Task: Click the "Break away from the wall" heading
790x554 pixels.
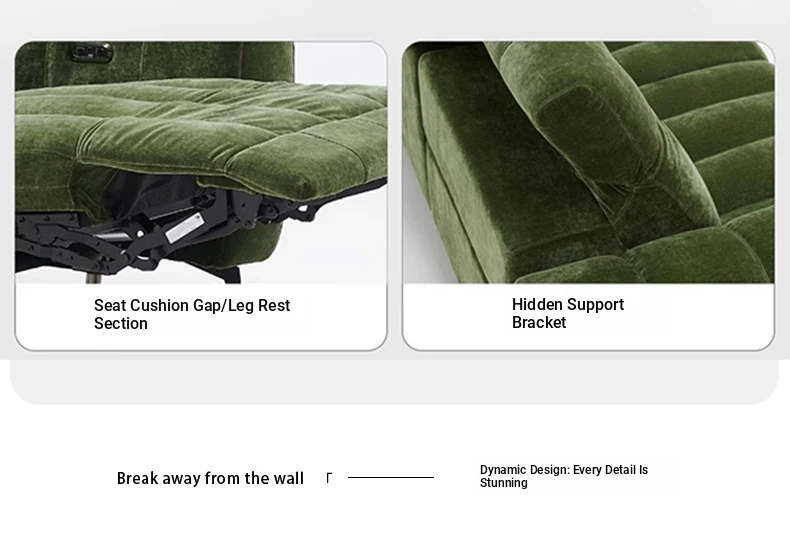Action: [210, 478]
